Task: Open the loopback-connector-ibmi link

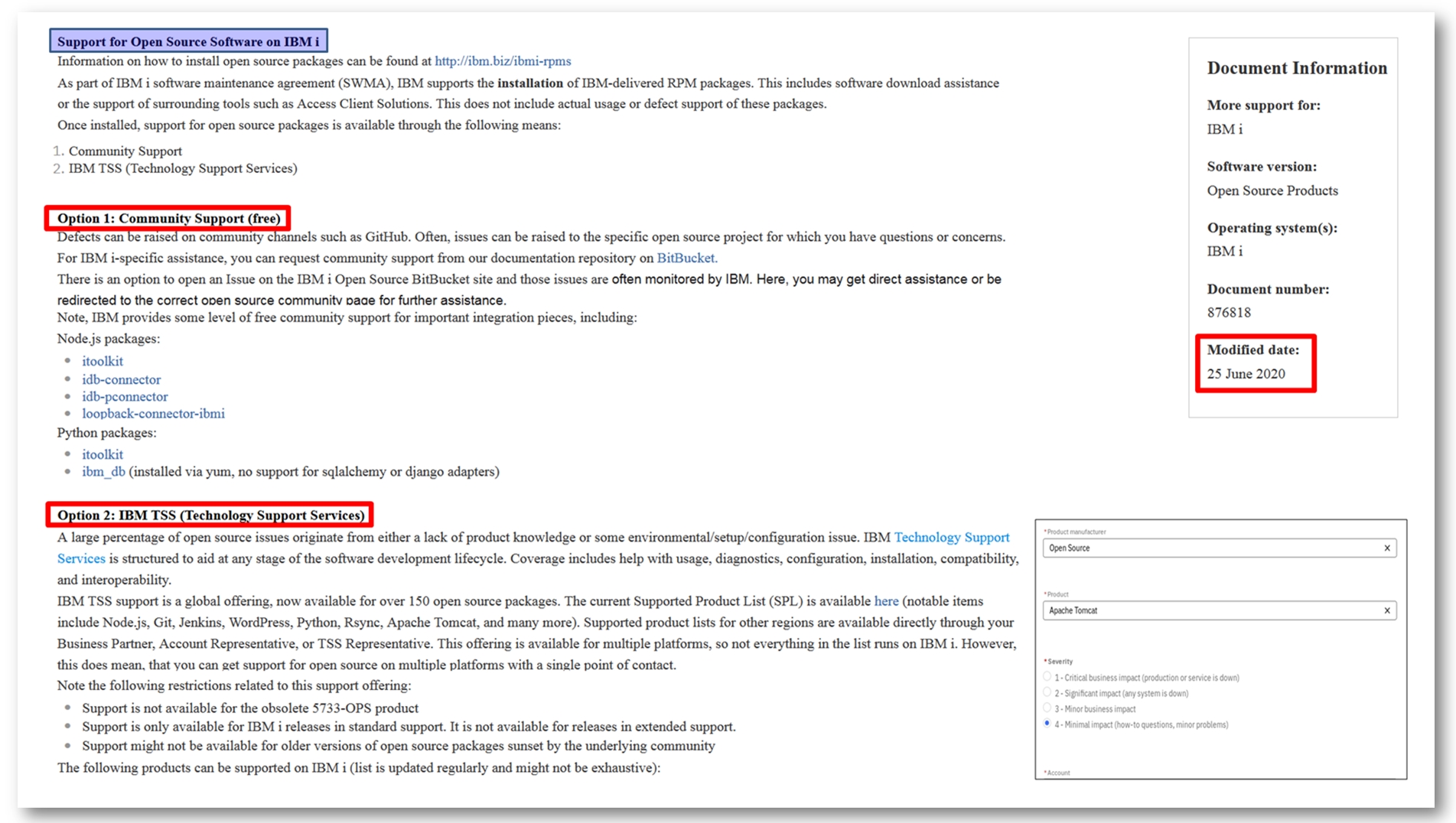Action: [153, 414]
